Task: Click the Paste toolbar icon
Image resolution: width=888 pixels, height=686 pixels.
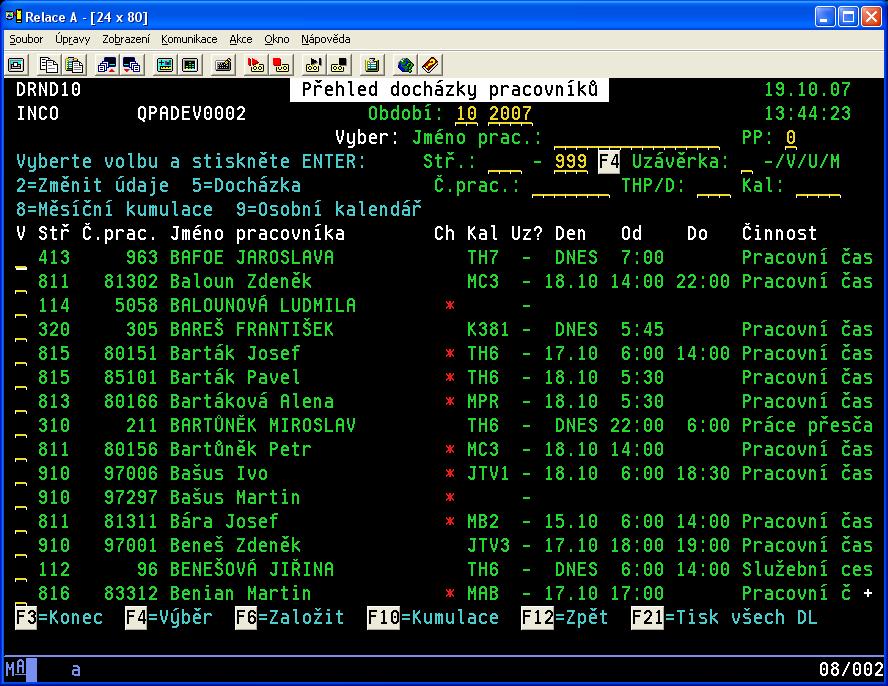Action: (x=73, y=65)
